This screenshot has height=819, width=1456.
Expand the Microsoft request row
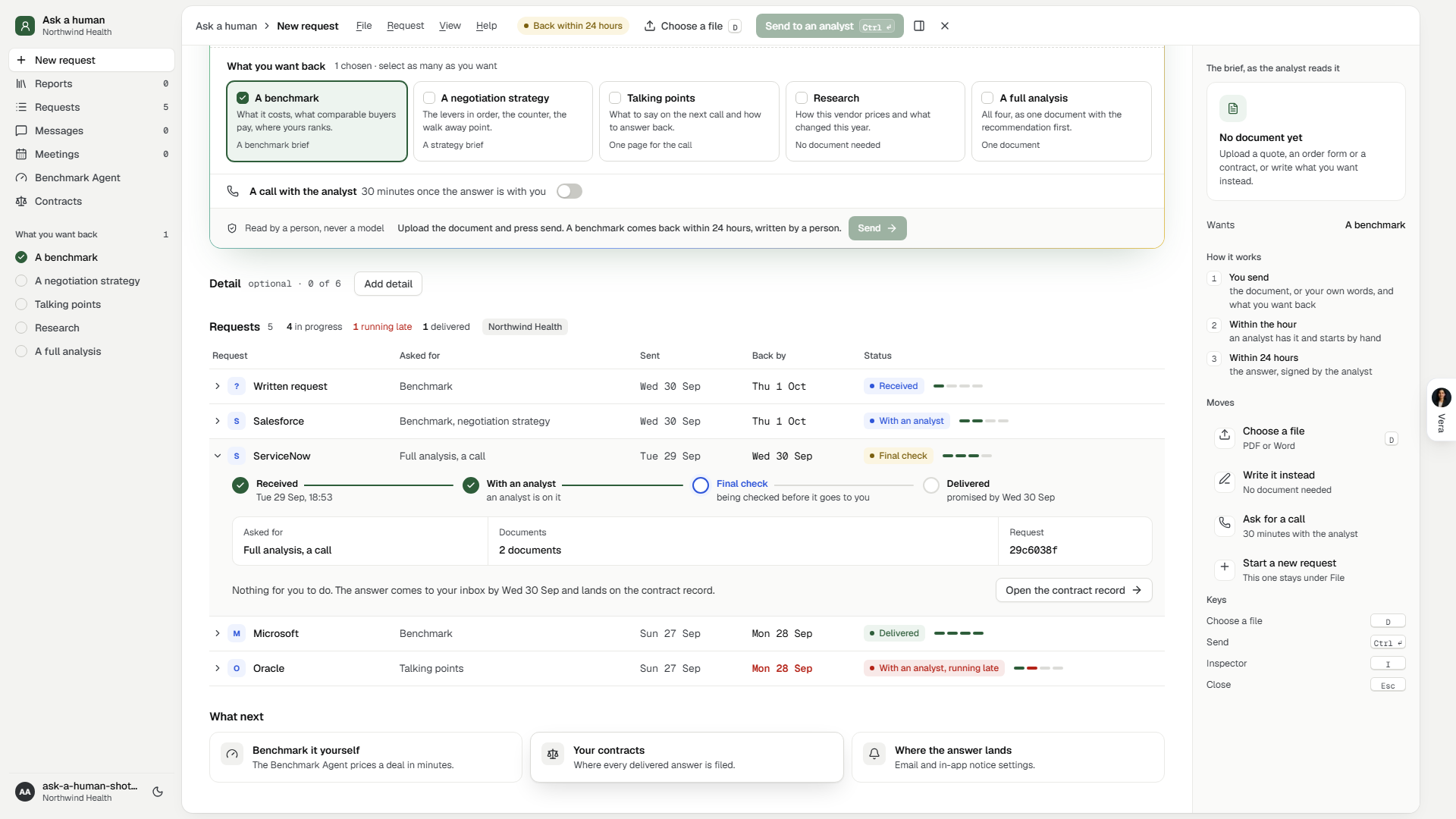click(218, 633)
